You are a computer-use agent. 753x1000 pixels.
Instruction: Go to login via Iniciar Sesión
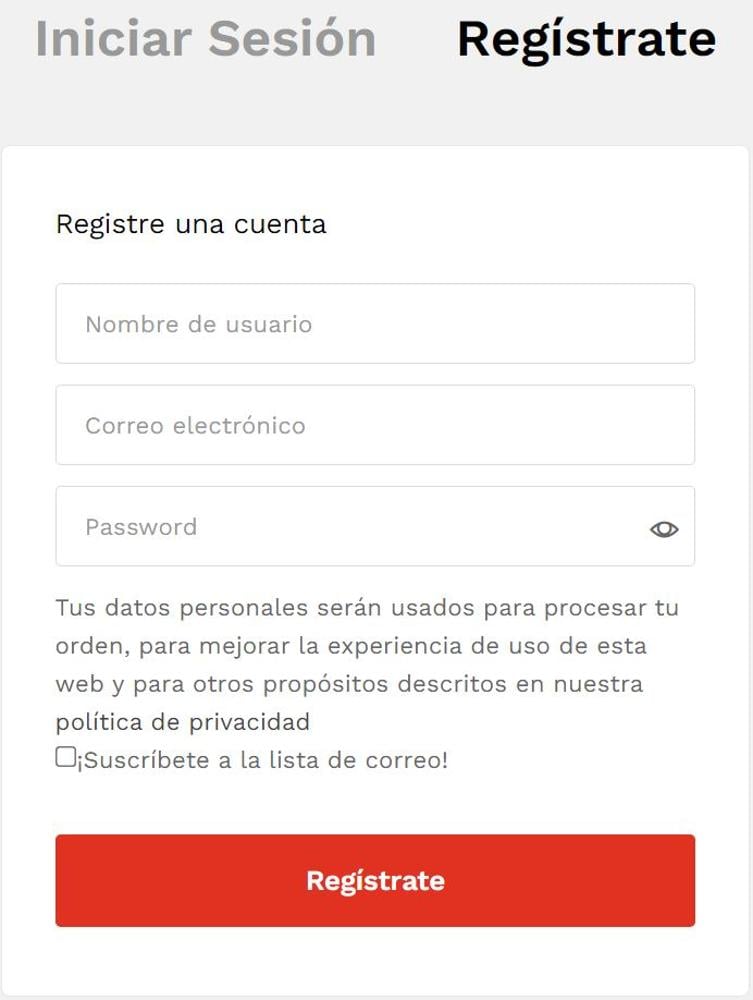206,39
